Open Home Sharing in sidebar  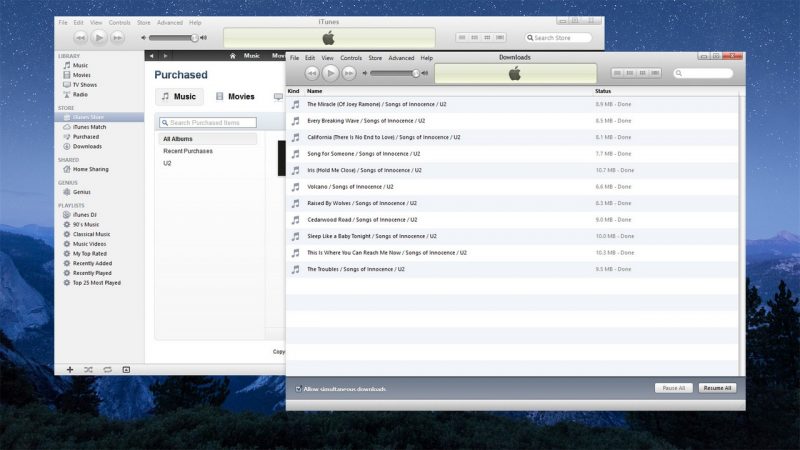90,169
